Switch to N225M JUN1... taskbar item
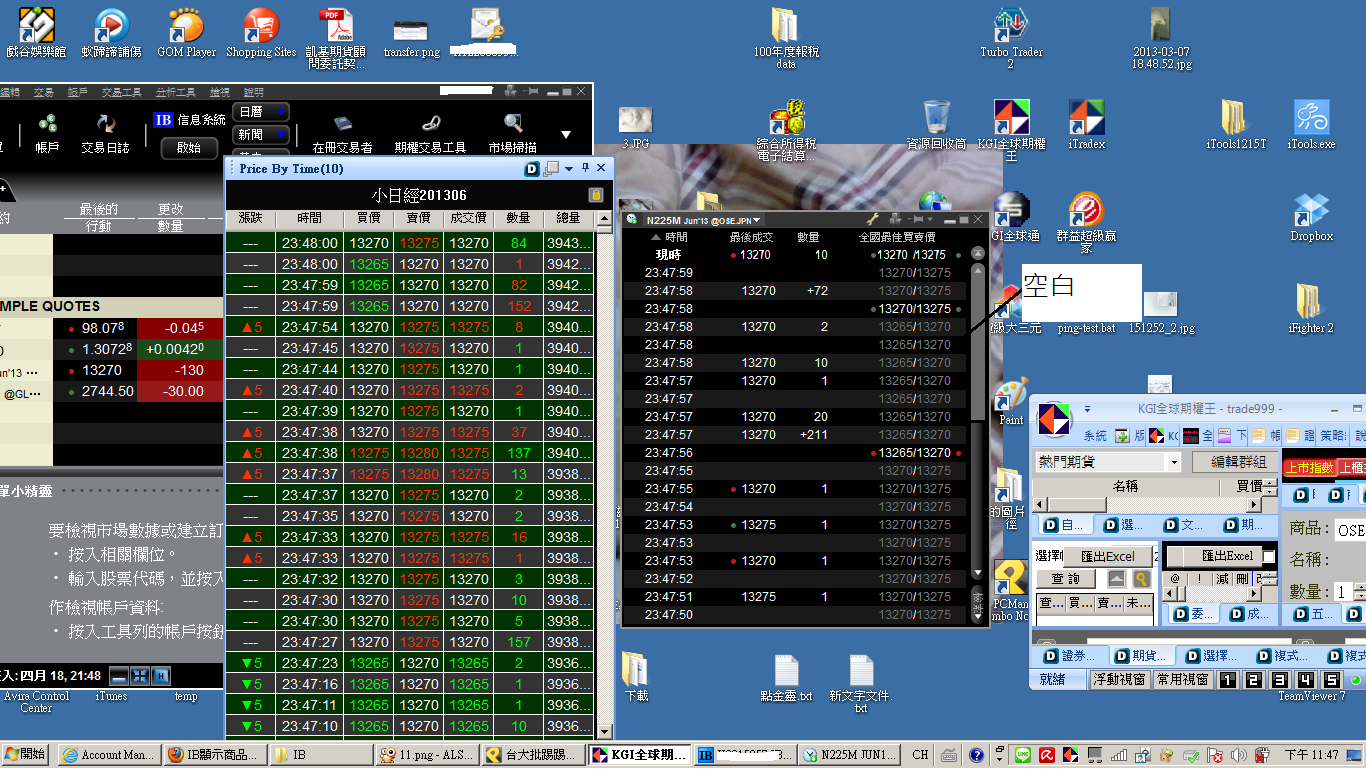Viewport: 1366px width, 776px height. [x=848, y=755]
